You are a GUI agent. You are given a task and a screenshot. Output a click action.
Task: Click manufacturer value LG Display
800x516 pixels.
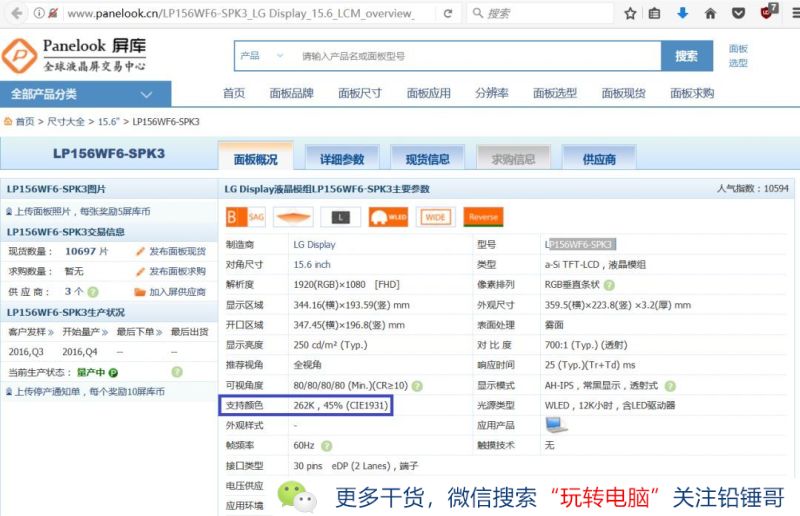pyautogui.click(x=314, y=244)
